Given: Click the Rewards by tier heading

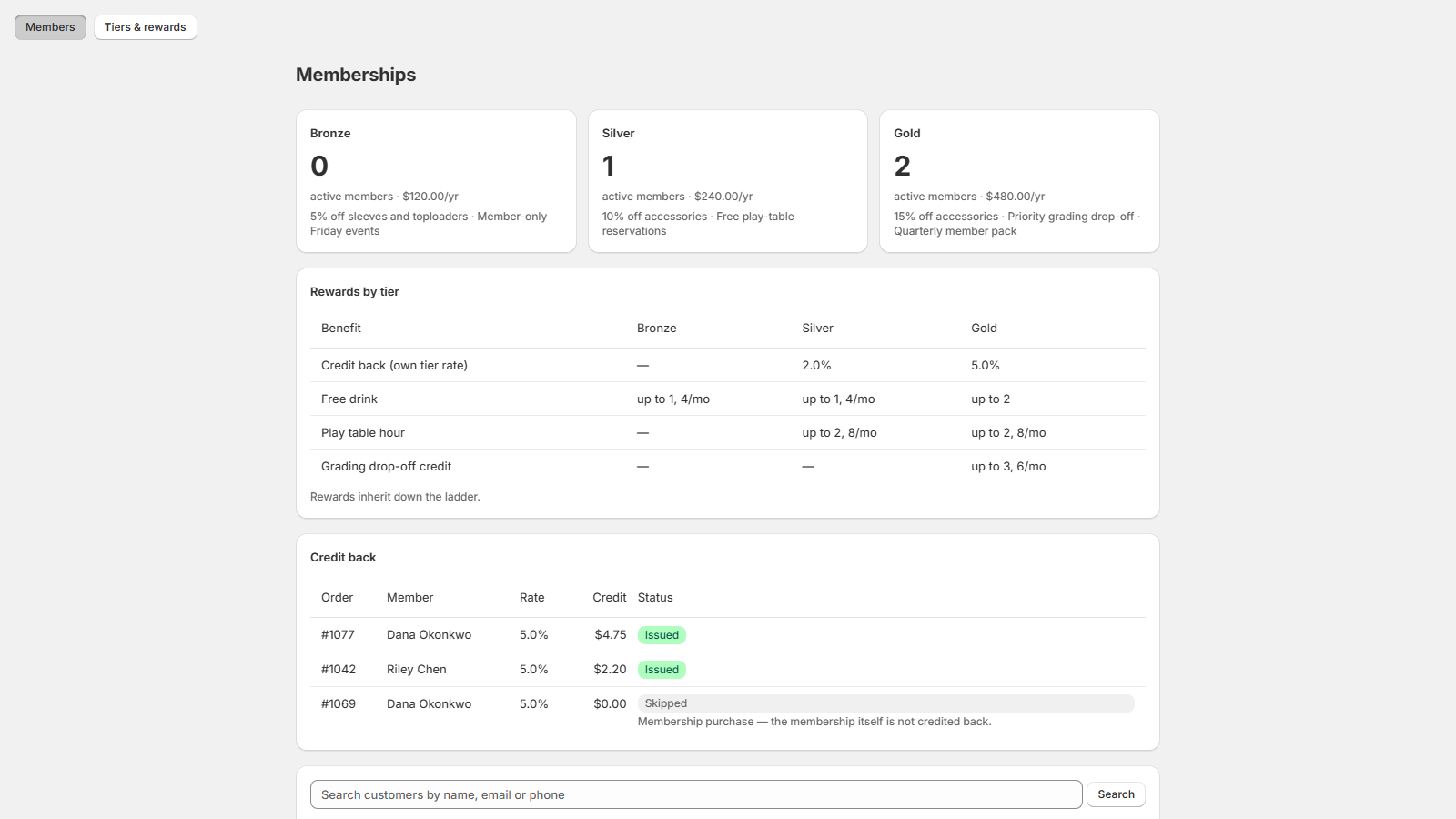Looking at the screenshot, I should coord(355,291).
